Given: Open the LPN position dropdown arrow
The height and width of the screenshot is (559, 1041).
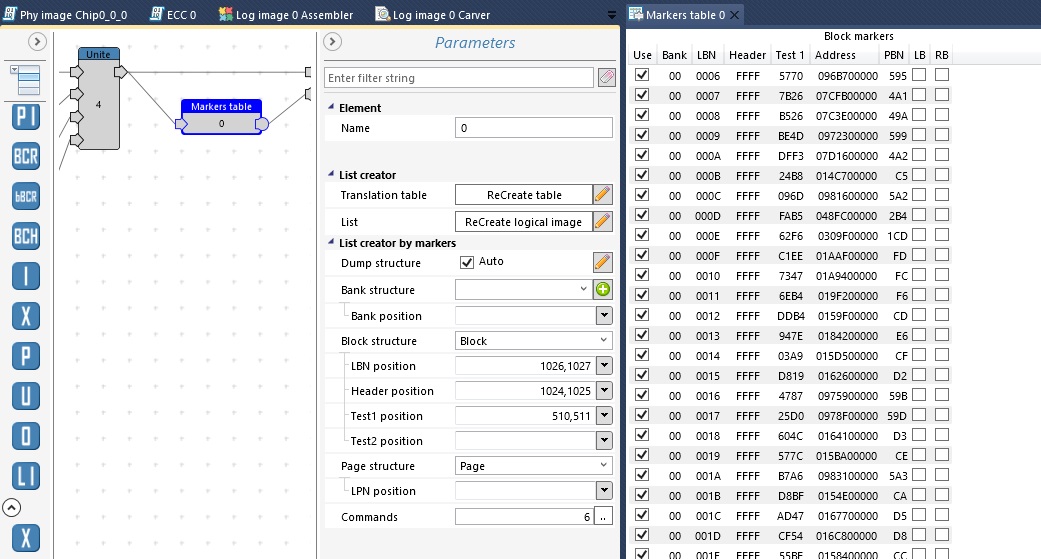Looking at the screenshot, I should coord(603,491).
